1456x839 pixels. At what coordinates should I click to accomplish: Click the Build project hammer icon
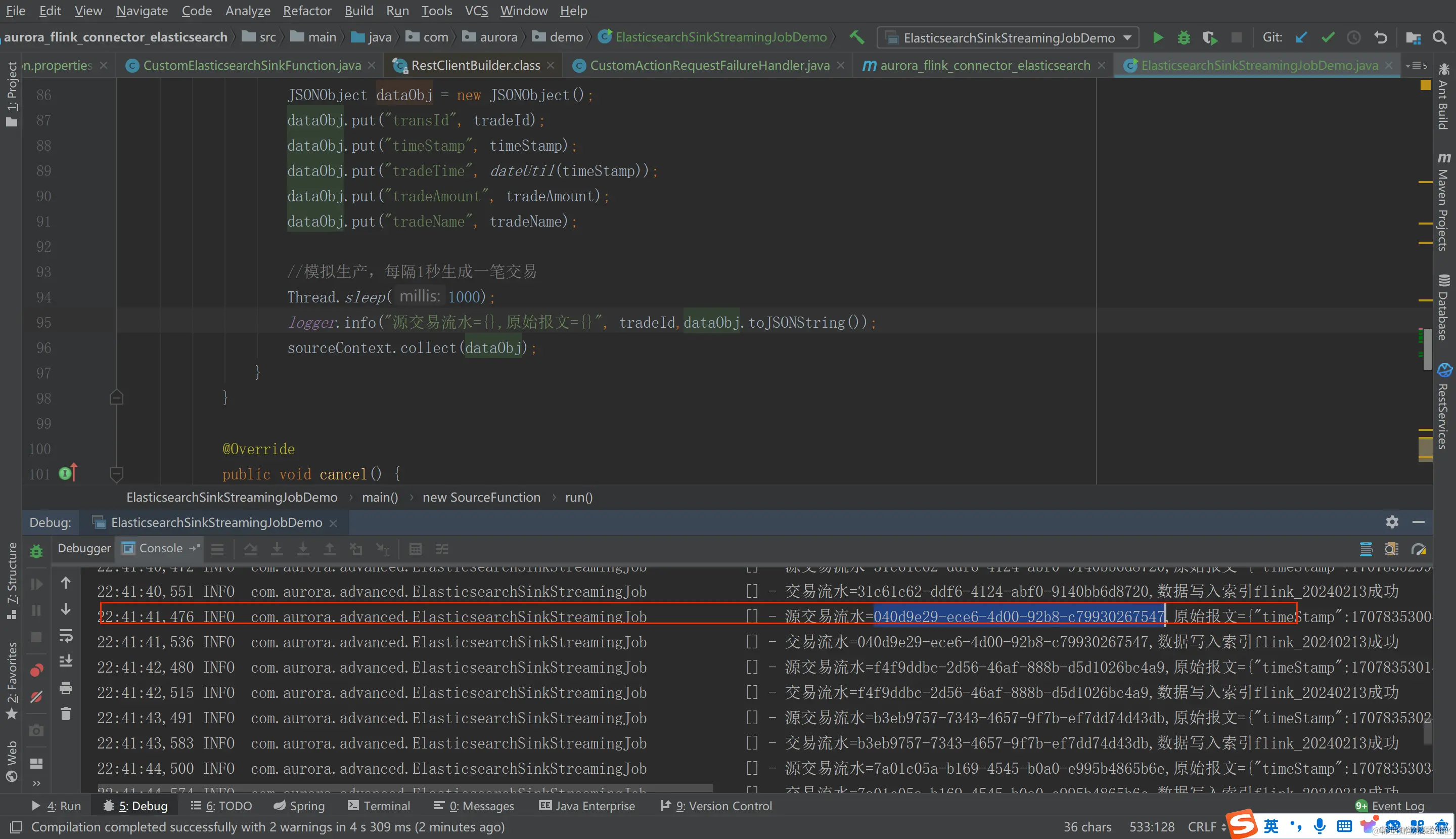tap(856, 38)
